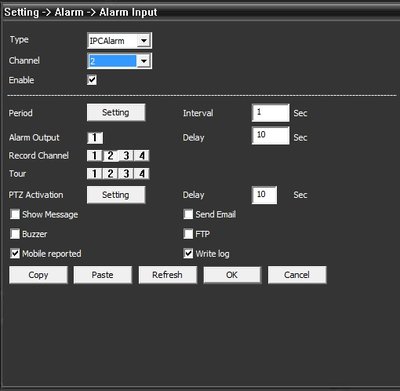Disable the Mobile reported checkbox
The width and height of the screenshot is (400, 391).
pyautogui.click(x=15, y=254)
